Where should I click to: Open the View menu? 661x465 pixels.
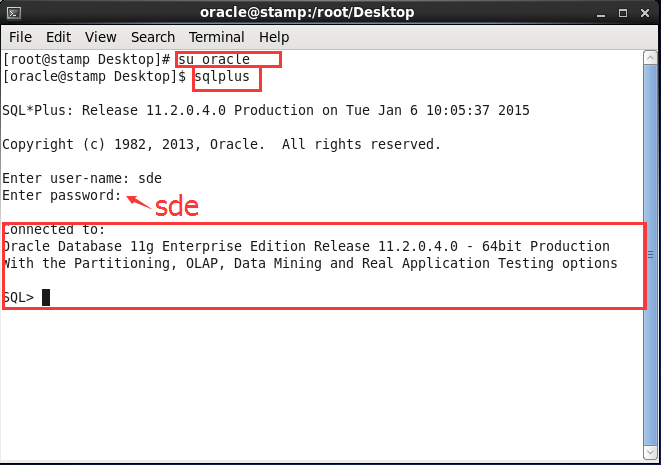pyautogui.click(x=100, y=37)
